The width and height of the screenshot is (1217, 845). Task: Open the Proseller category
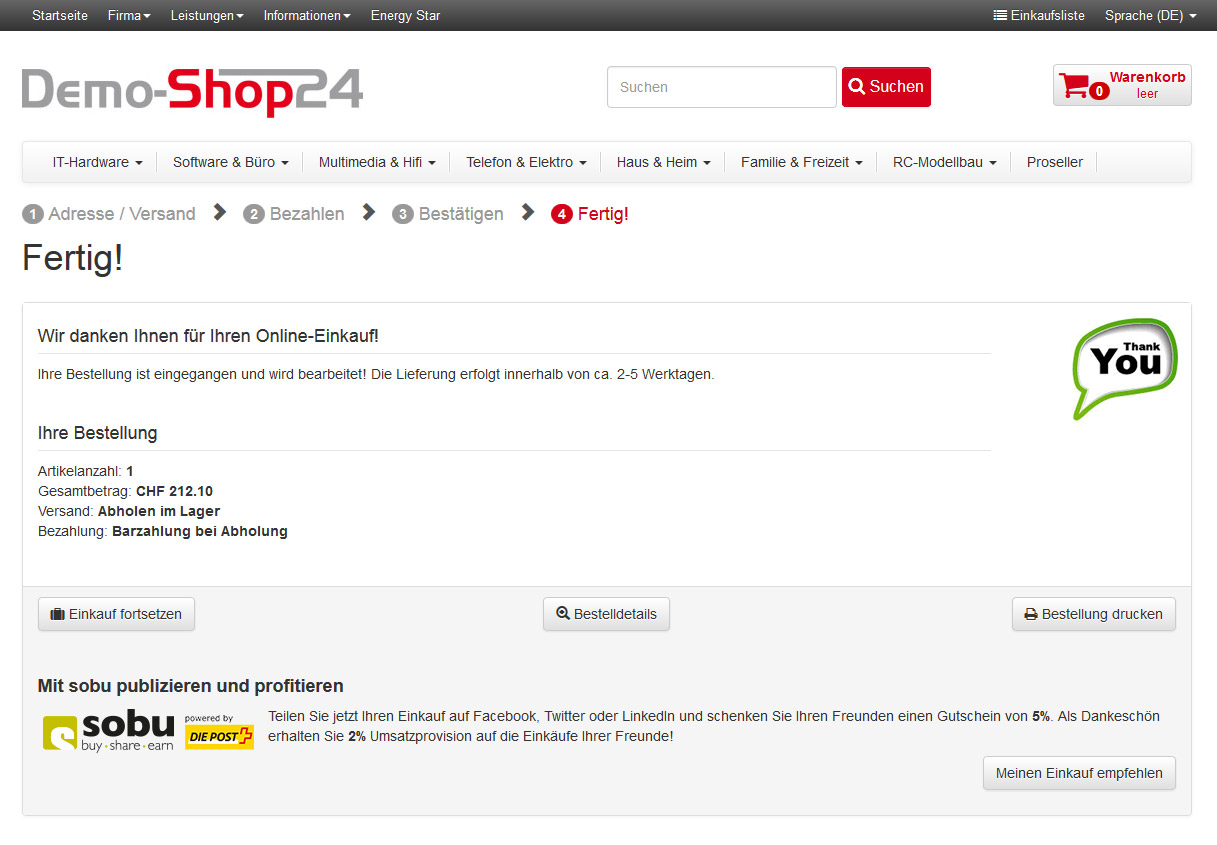pyautogui.click(x=1054, y=162)
